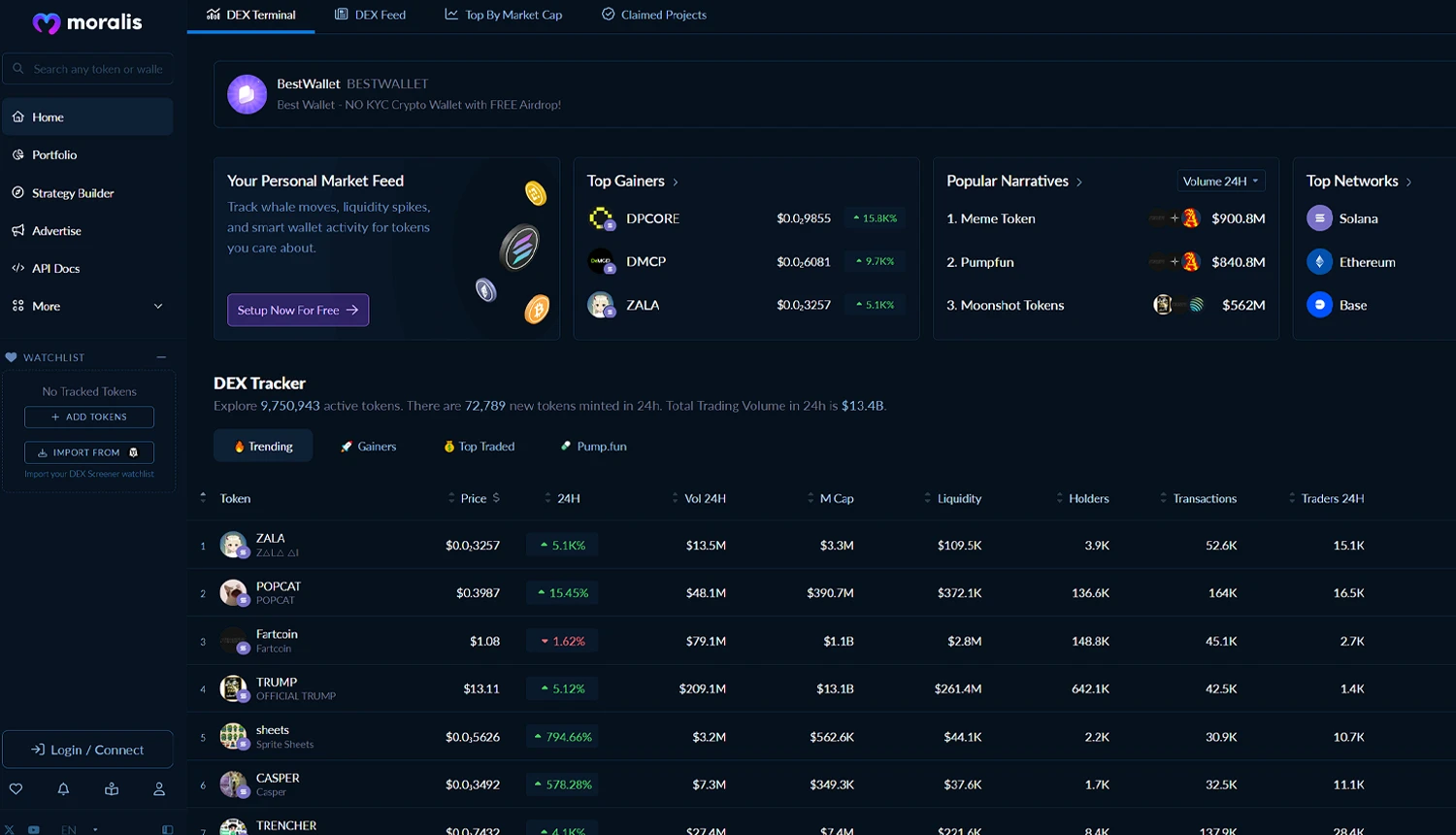Open Top By Market Cap tab
Screen dimensions: 1456x835
[x=504, y=15]
